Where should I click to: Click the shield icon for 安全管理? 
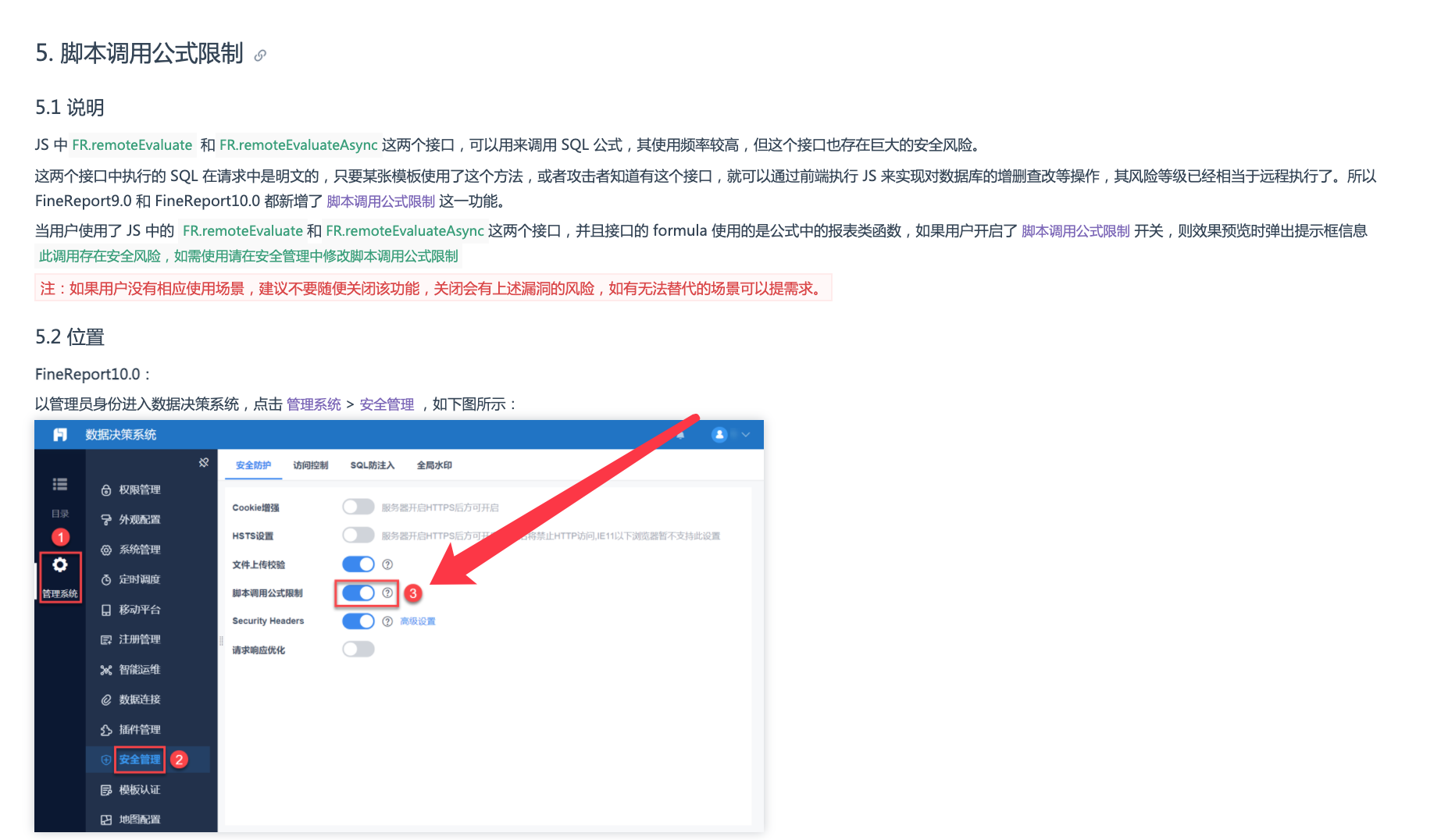(106, 760)
